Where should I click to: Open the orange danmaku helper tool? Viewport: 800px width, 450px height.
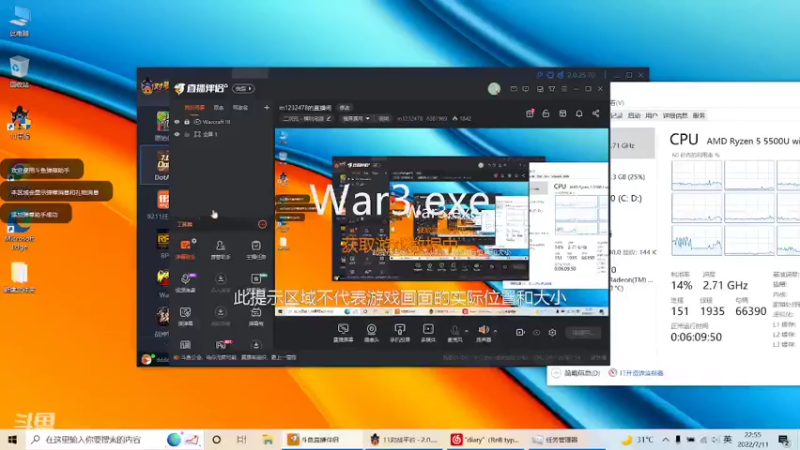pos(186,249)
